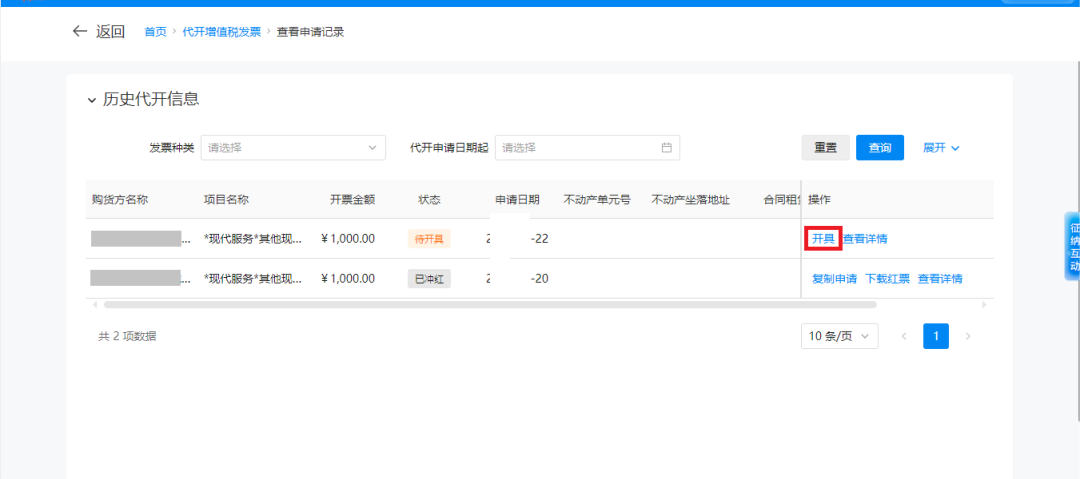This screenshot has width=1080, height=479.
Task: Click the scrollbar right arrow
Action: coord(984,304)
